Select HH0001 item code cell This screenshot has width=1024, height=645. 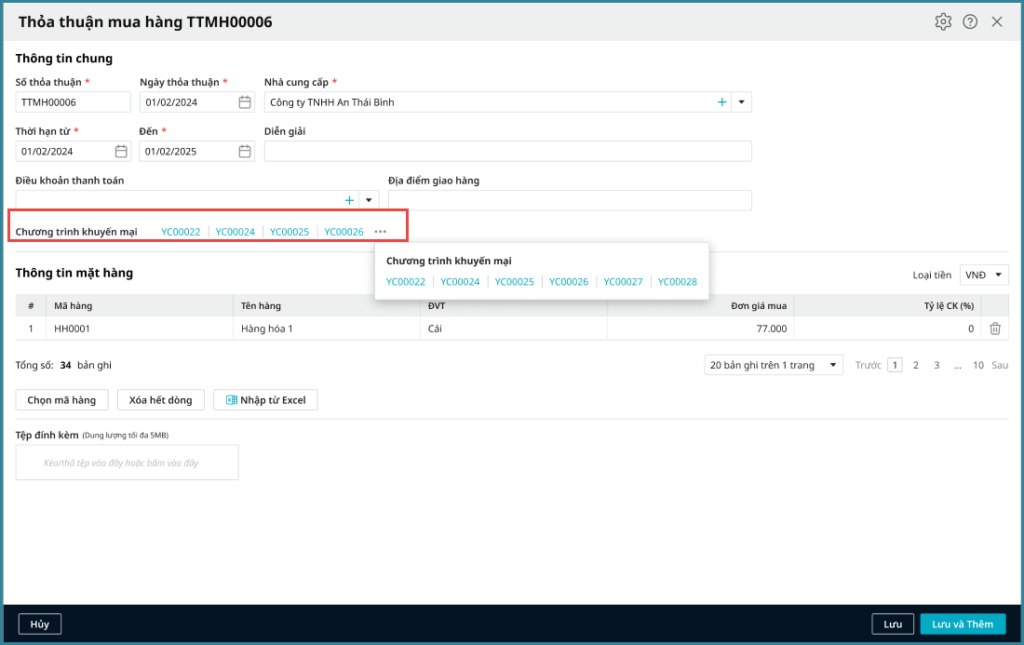139,328
